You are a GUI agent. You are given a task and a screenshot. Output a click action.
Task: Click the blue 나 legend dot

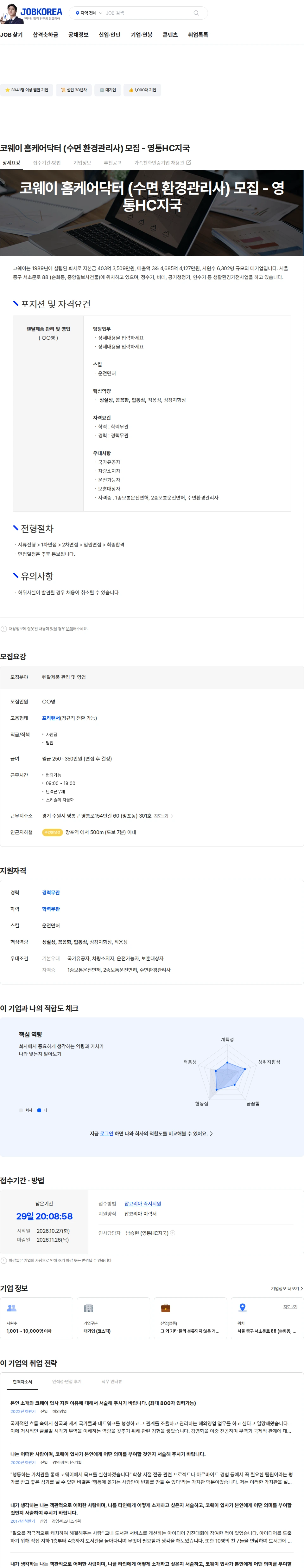pyautogui.click(x=40, y=1110)
